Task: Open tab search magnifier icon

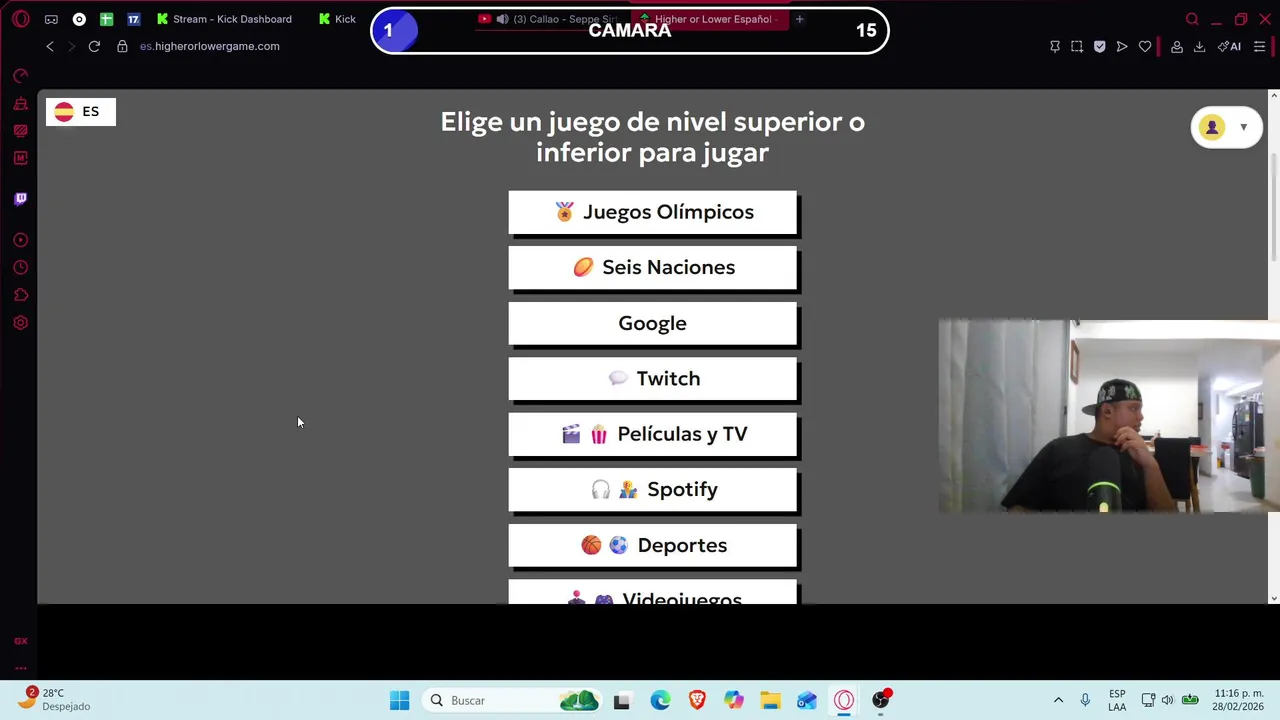Action: coord(1192,19)
